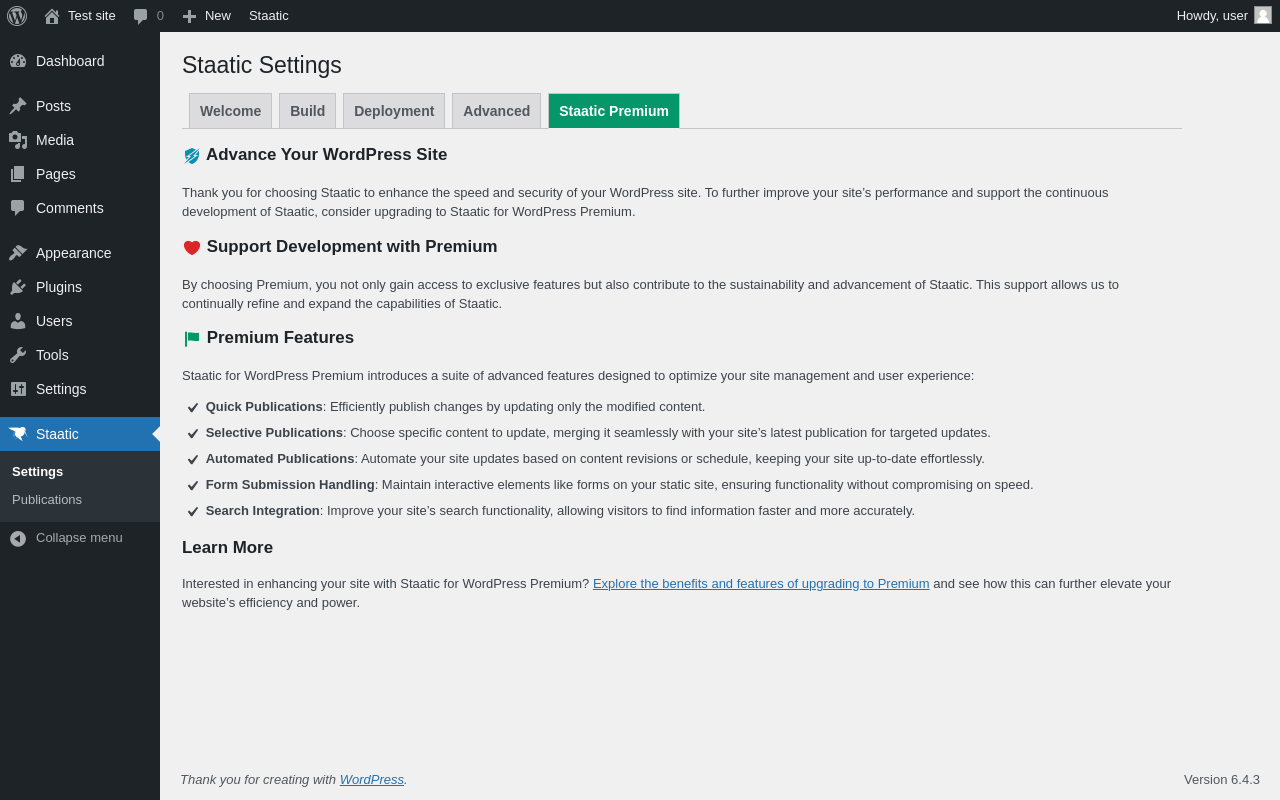Go to Posts in sidebar
The height and width of the screenshot is (800, 1280).
pos(80,106)
